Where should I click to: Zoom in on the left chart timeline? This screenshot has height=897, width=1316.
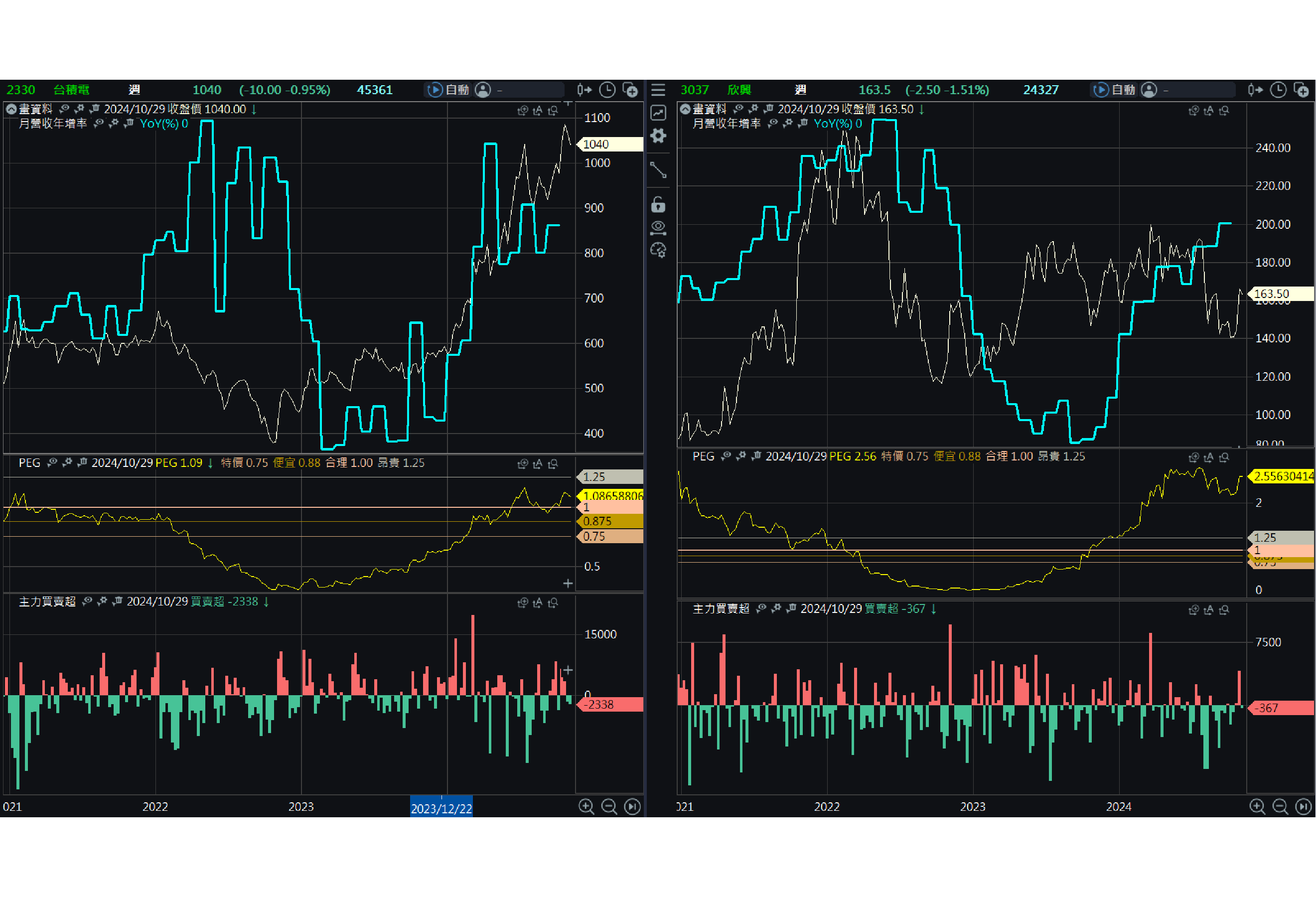pos(586,806)
